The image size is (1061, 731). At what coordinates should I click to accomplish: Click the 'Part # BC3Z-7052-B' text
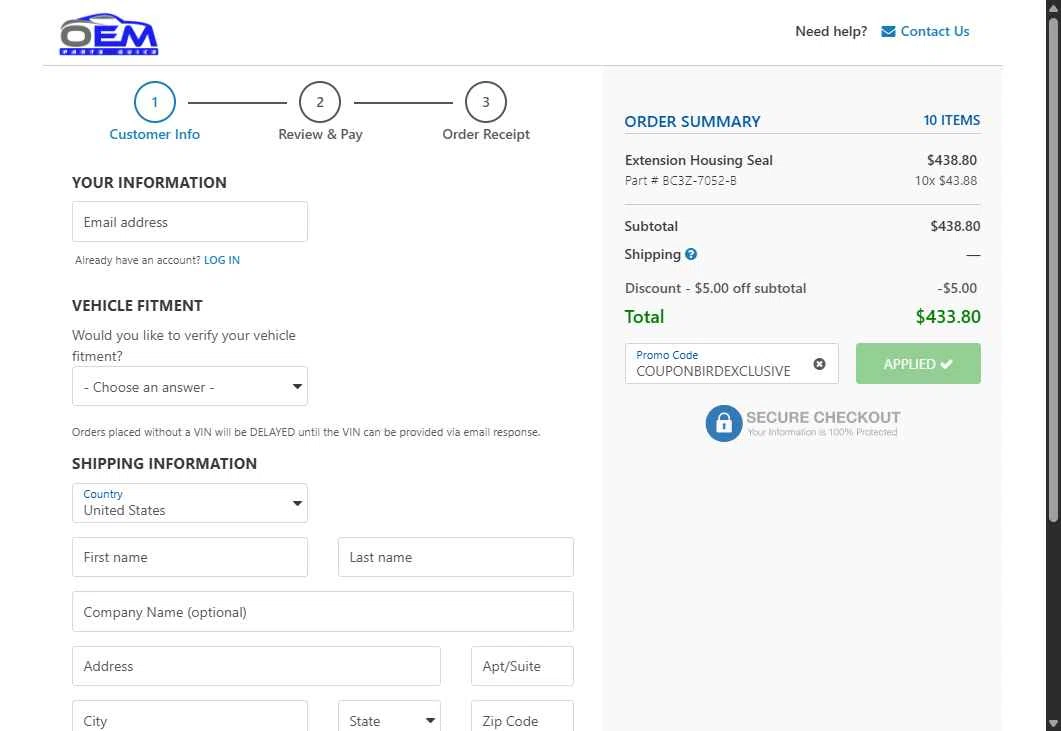[x=681, y=181]
